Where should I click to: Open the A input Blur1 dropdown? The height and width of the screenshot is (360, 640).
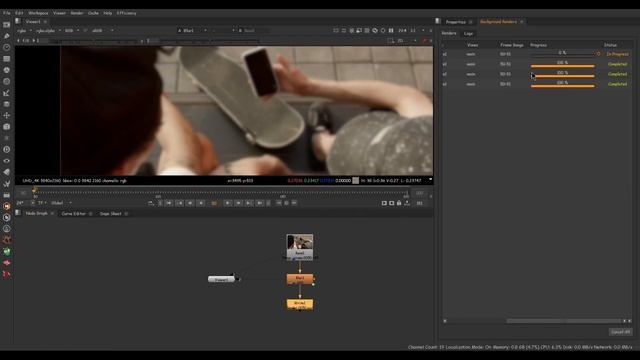tap(192, 31)
